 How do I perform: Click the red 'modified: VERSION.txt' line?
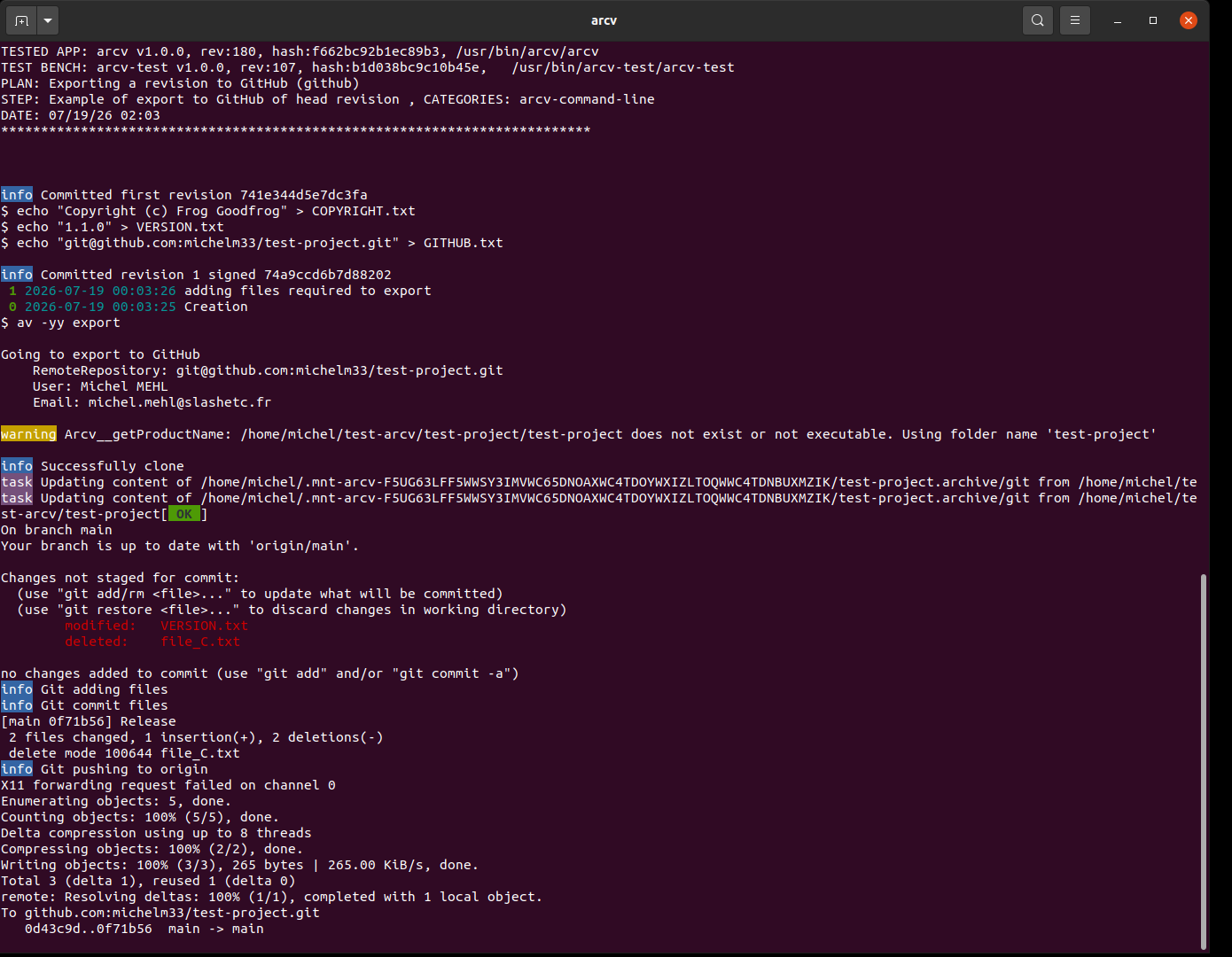coord(156,626)
